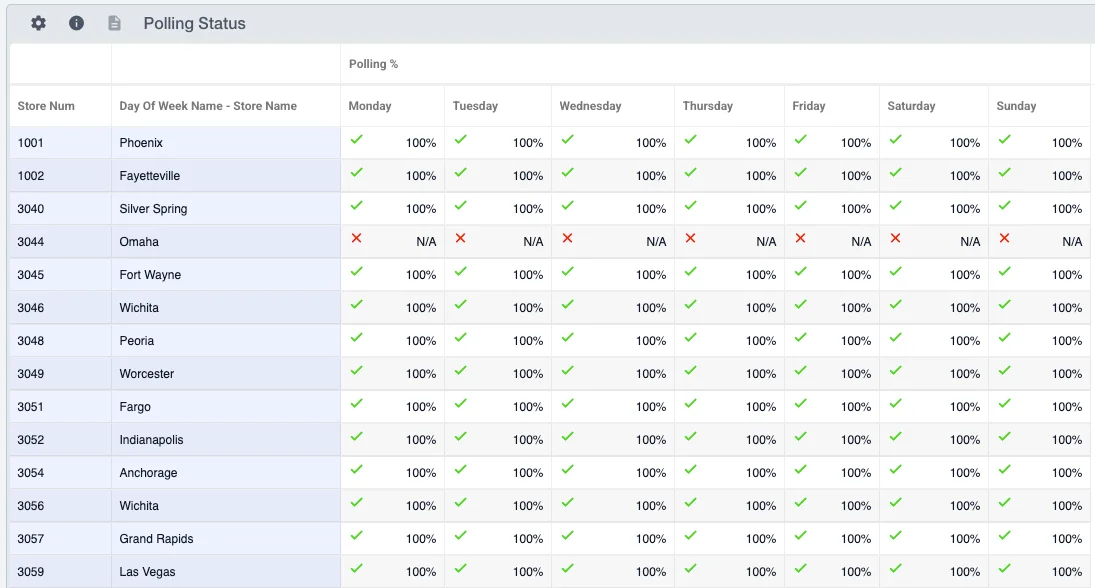Click the green check for Phoenix Monday
This screenshot has width=1095, height=588.
click(356, 139)
